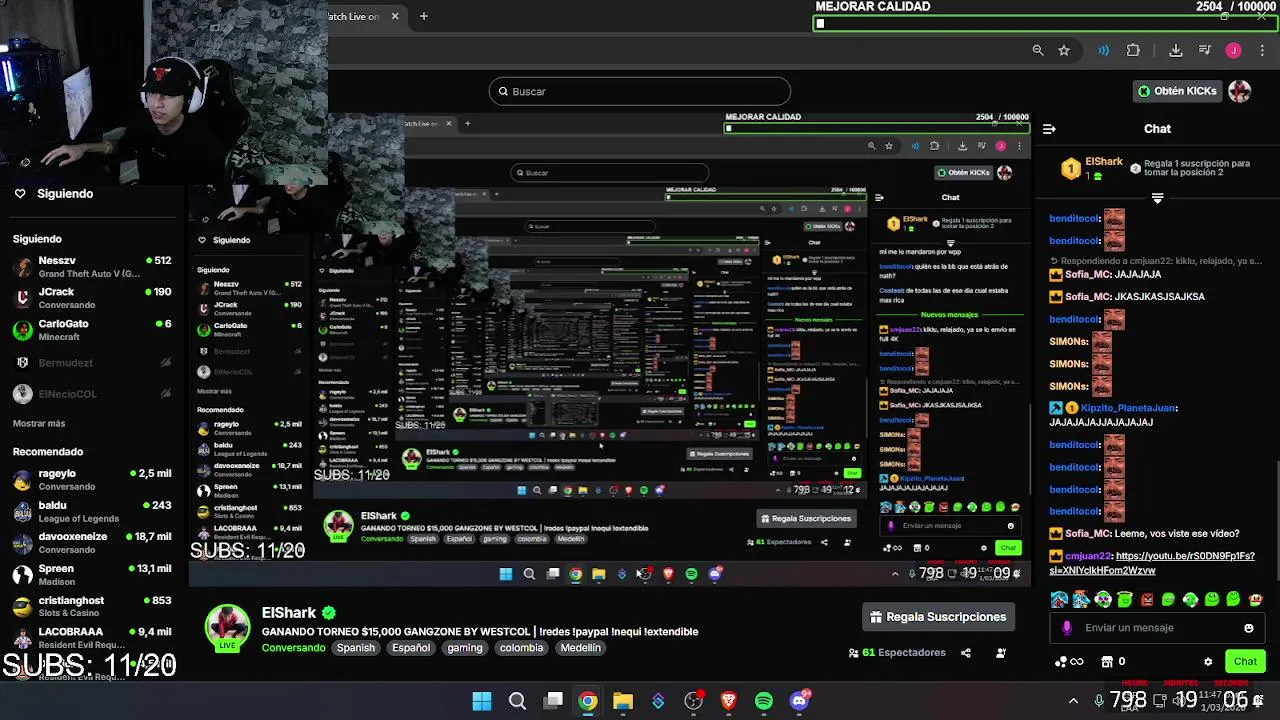The image size is (1280, 720).
Task: Open the leftmost sidebar's JCrack channel (190 viewers)
Action: [92, 298]
